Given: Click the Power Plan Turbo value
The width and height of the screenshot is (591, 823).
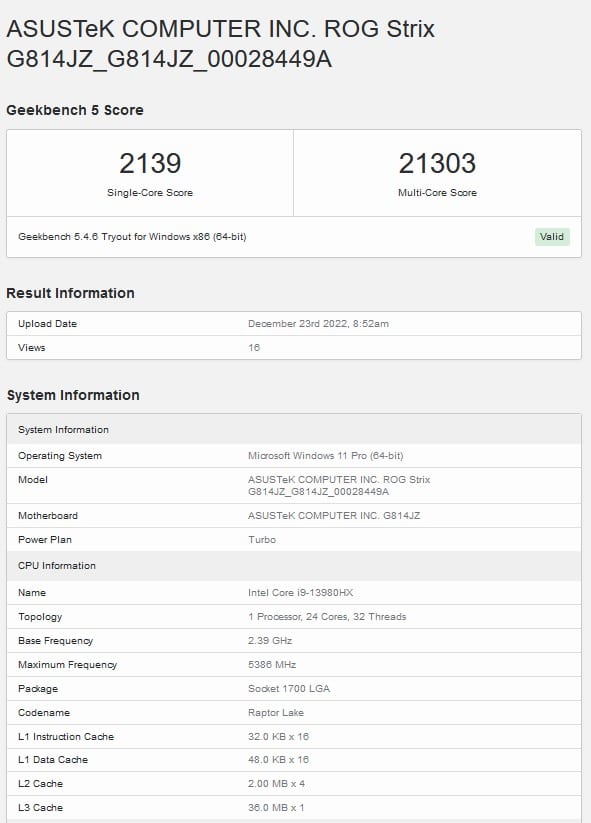Looking at the screenshot, I should [262, 540].
